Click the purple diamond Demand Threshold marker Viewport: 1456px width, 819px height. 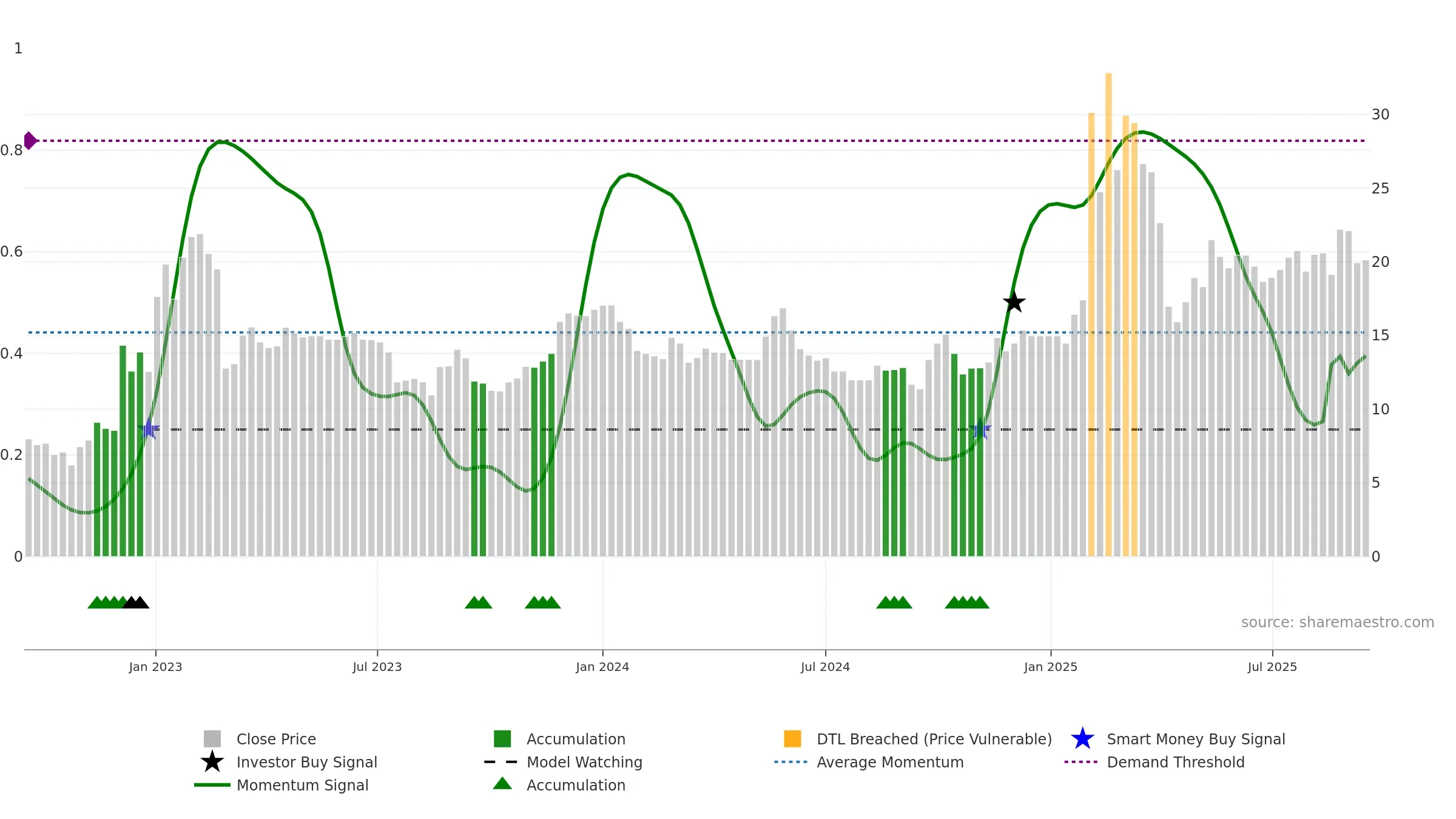pyautogui.click(x=30, y=141)
